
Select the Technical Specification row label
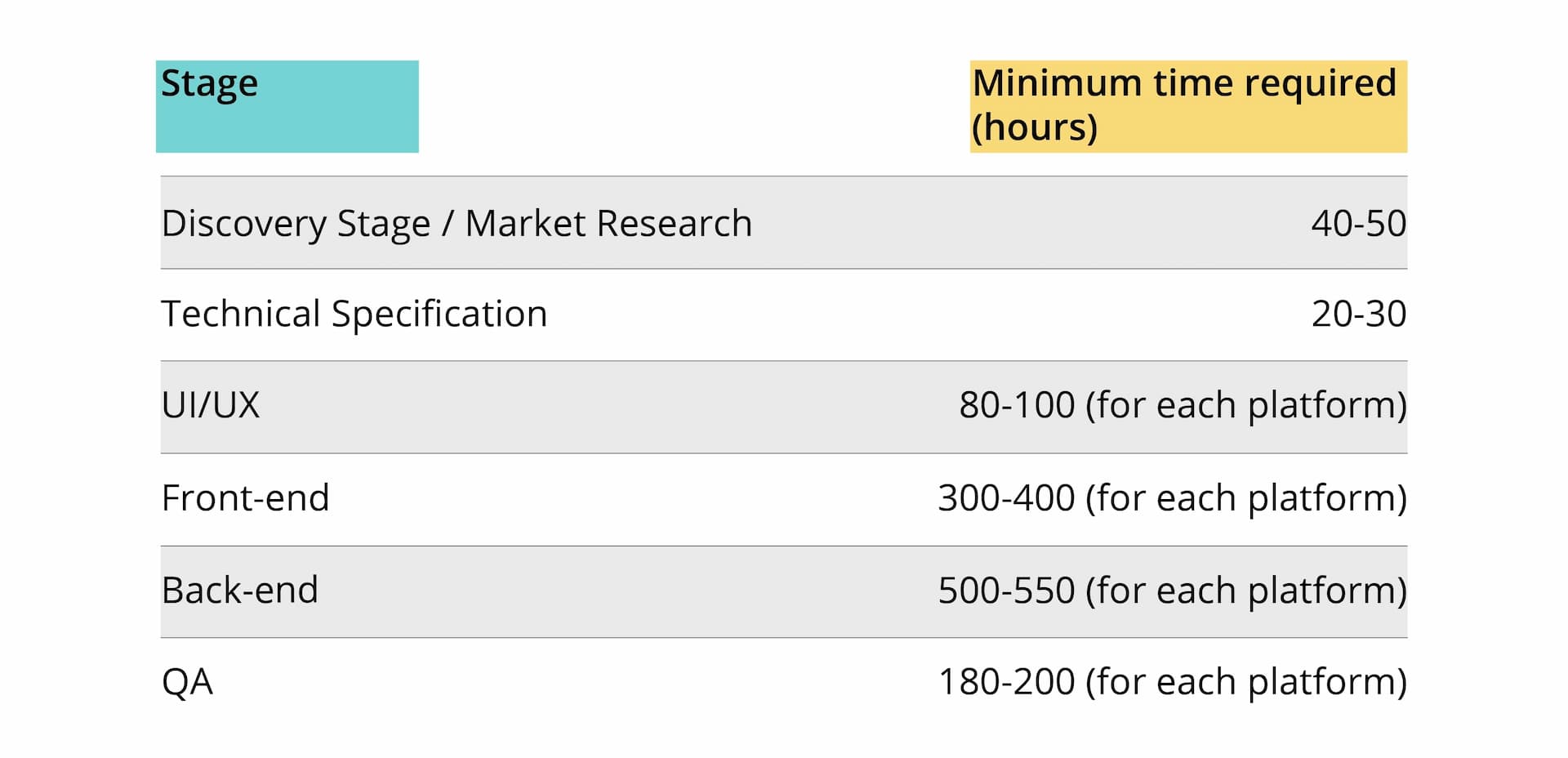pos(354,314)
